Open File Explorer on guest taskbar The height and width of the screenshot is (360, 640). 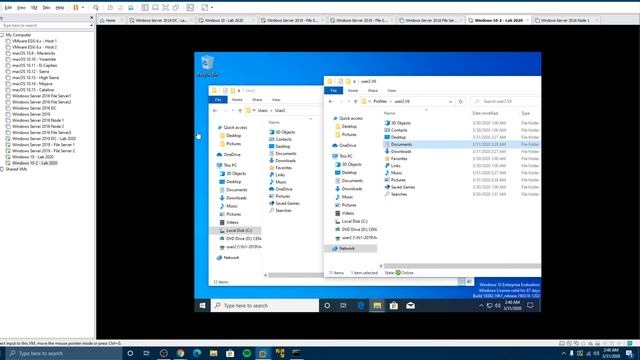coord(377,305)
